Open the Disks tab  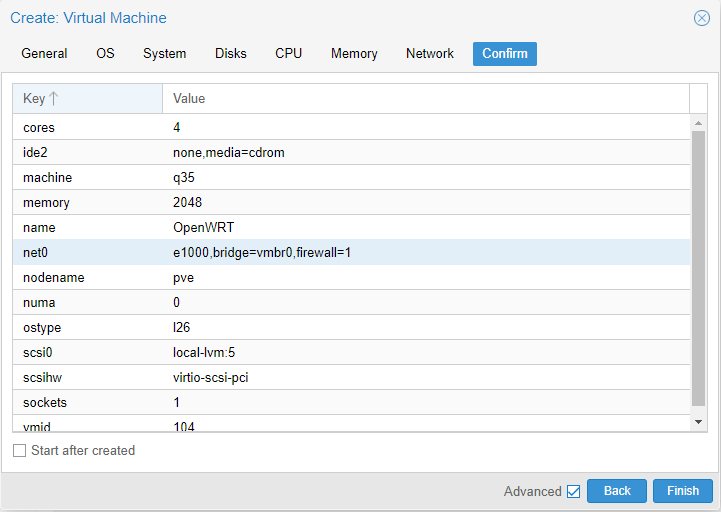click(x=230, y=54)
